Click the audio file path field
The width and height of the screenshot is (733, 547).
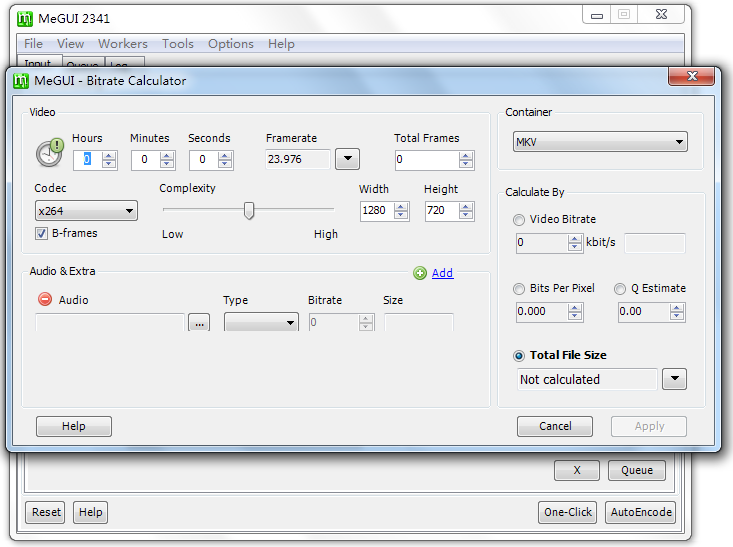point(110,323)
